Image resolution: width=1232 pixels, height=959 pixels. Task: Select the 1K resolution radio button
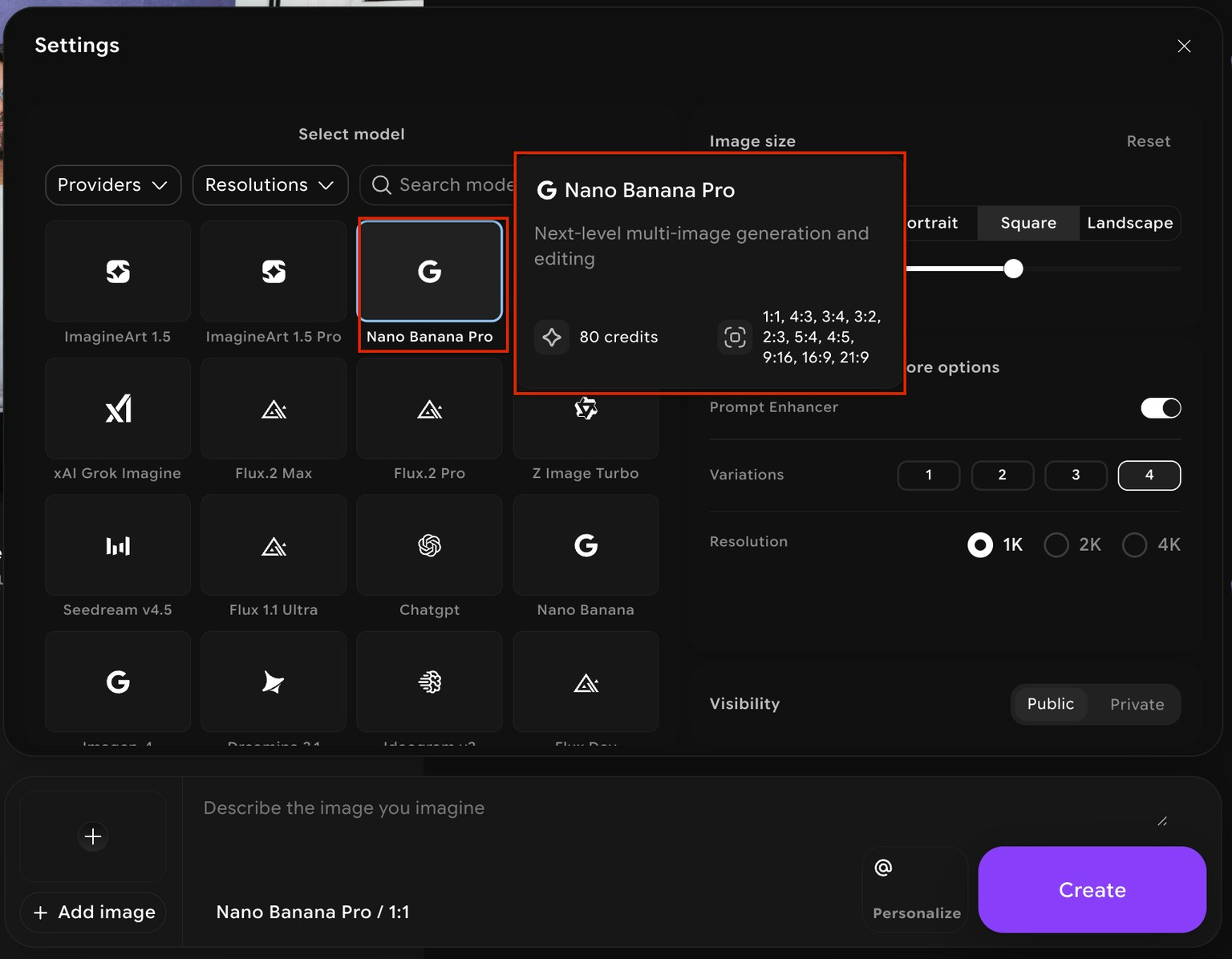[x=980, y=545]
